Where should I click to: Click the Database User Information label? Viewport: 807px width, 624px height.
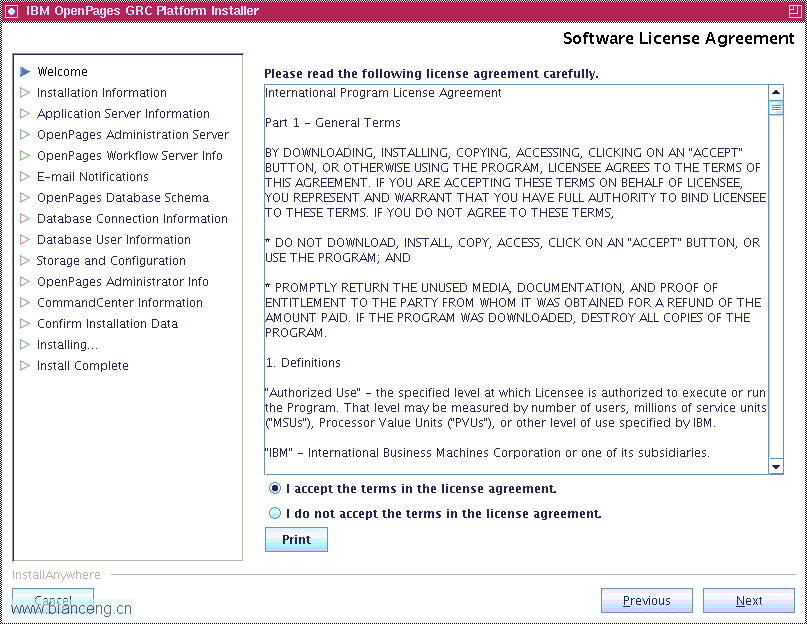click(x=114, y=240)
